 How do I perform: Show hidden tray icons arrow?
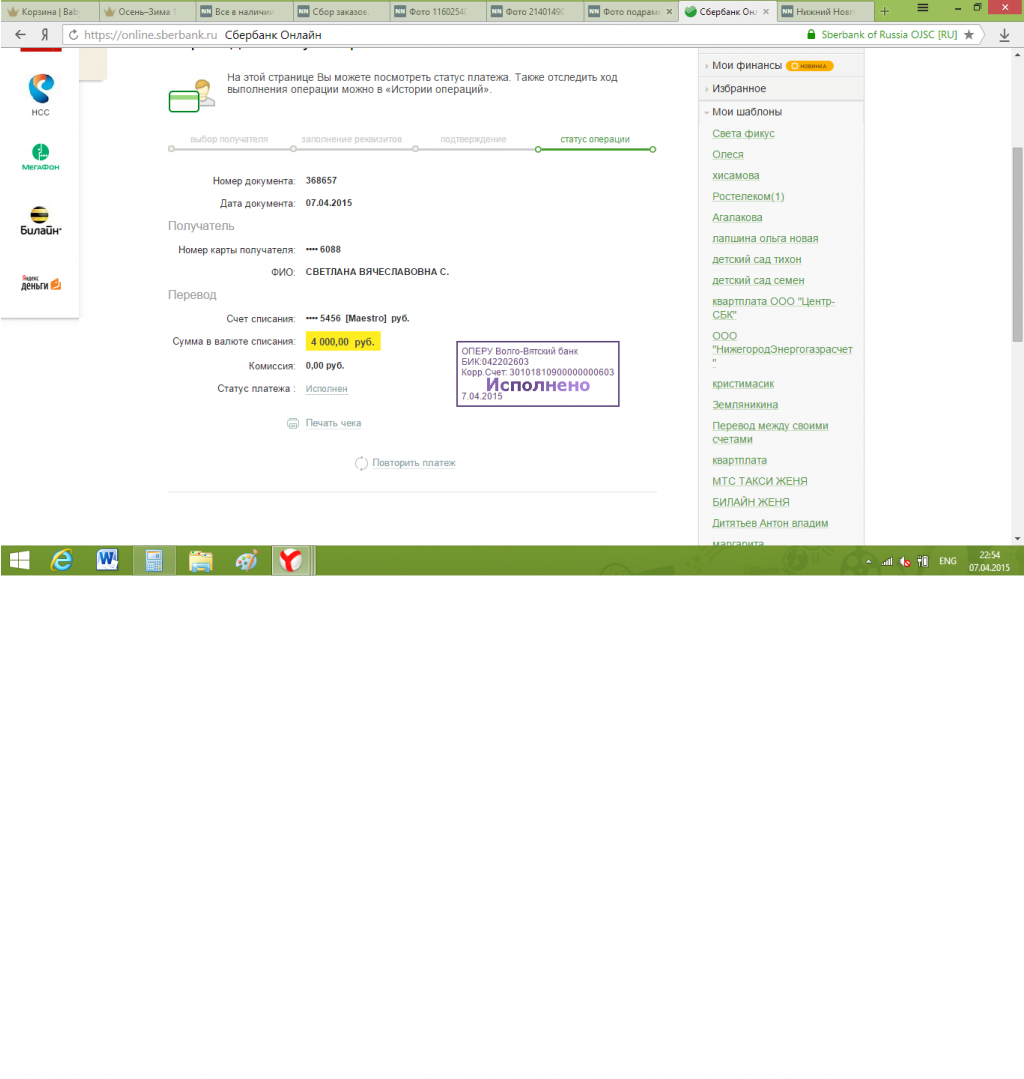868,562
